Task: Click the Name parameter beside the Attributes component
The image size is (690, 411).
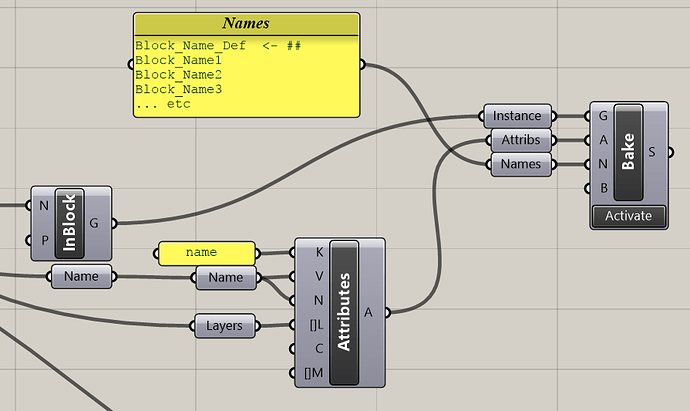Action: point(226,278)
